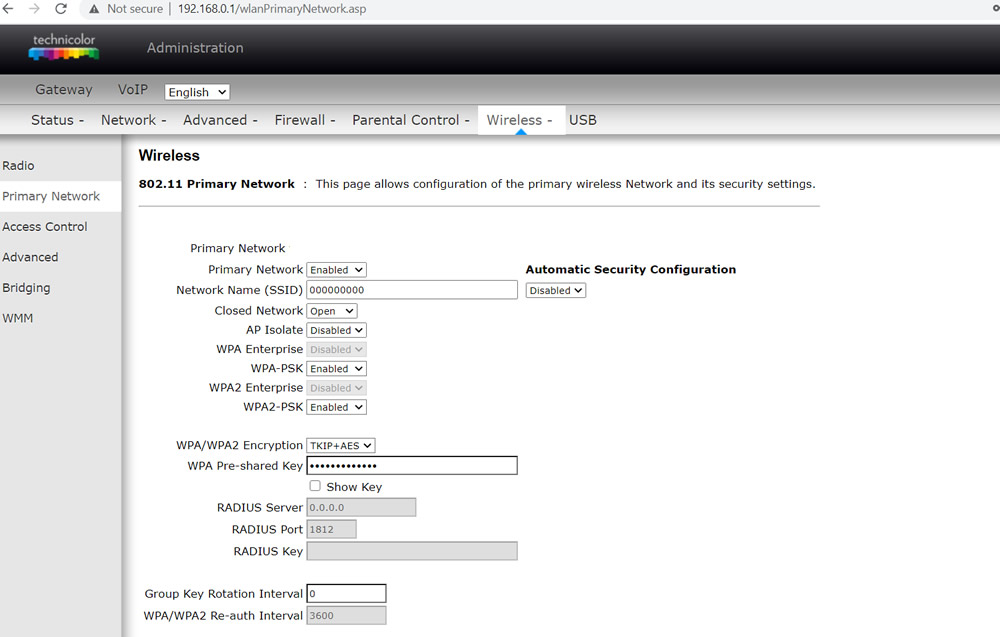Open the Radio sidebar page
Screen dimensions: 1000x637
(18, 166)
